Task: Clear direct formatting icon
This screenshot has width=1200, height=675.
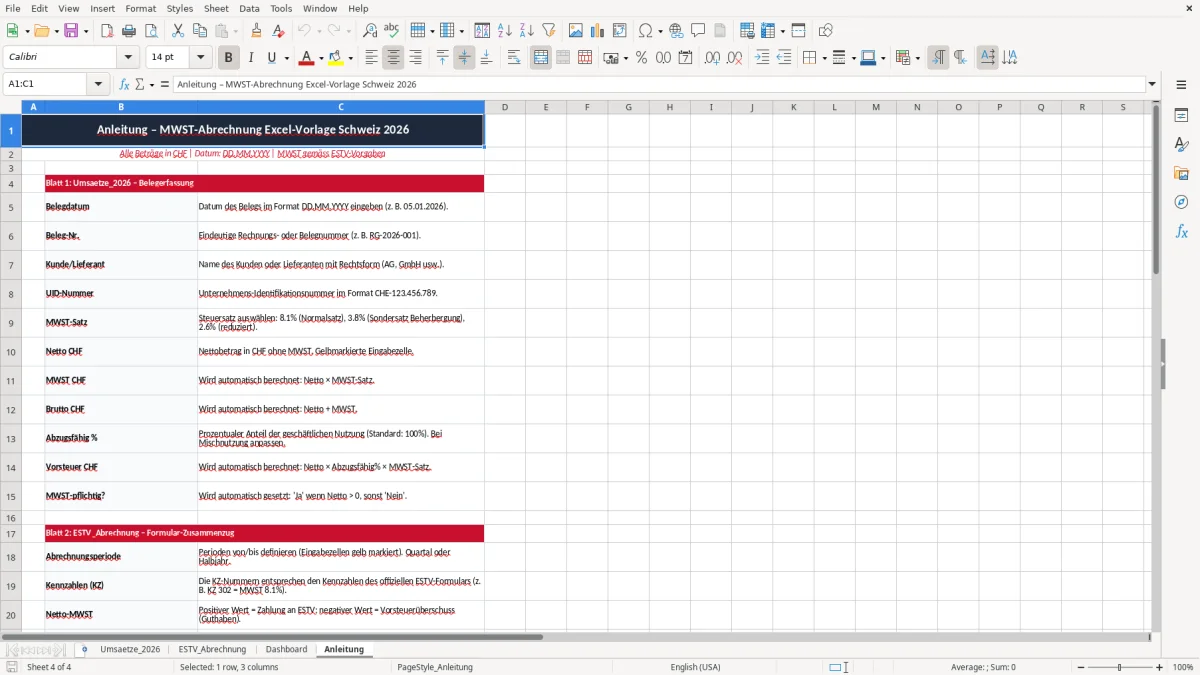Action: pos(278,31)
